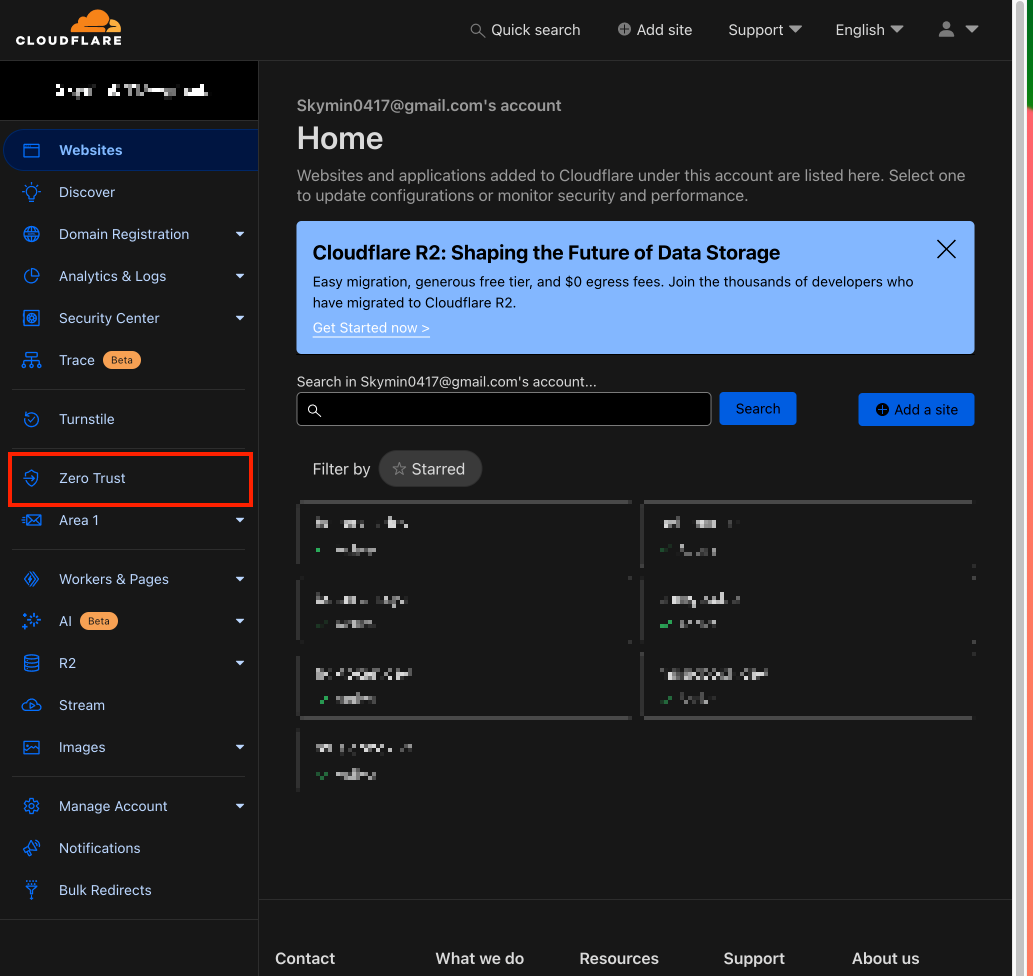Click the What we do footer heading
Image resolution: width=1033 pixels, height=976 pixels.
click(480, 958)
